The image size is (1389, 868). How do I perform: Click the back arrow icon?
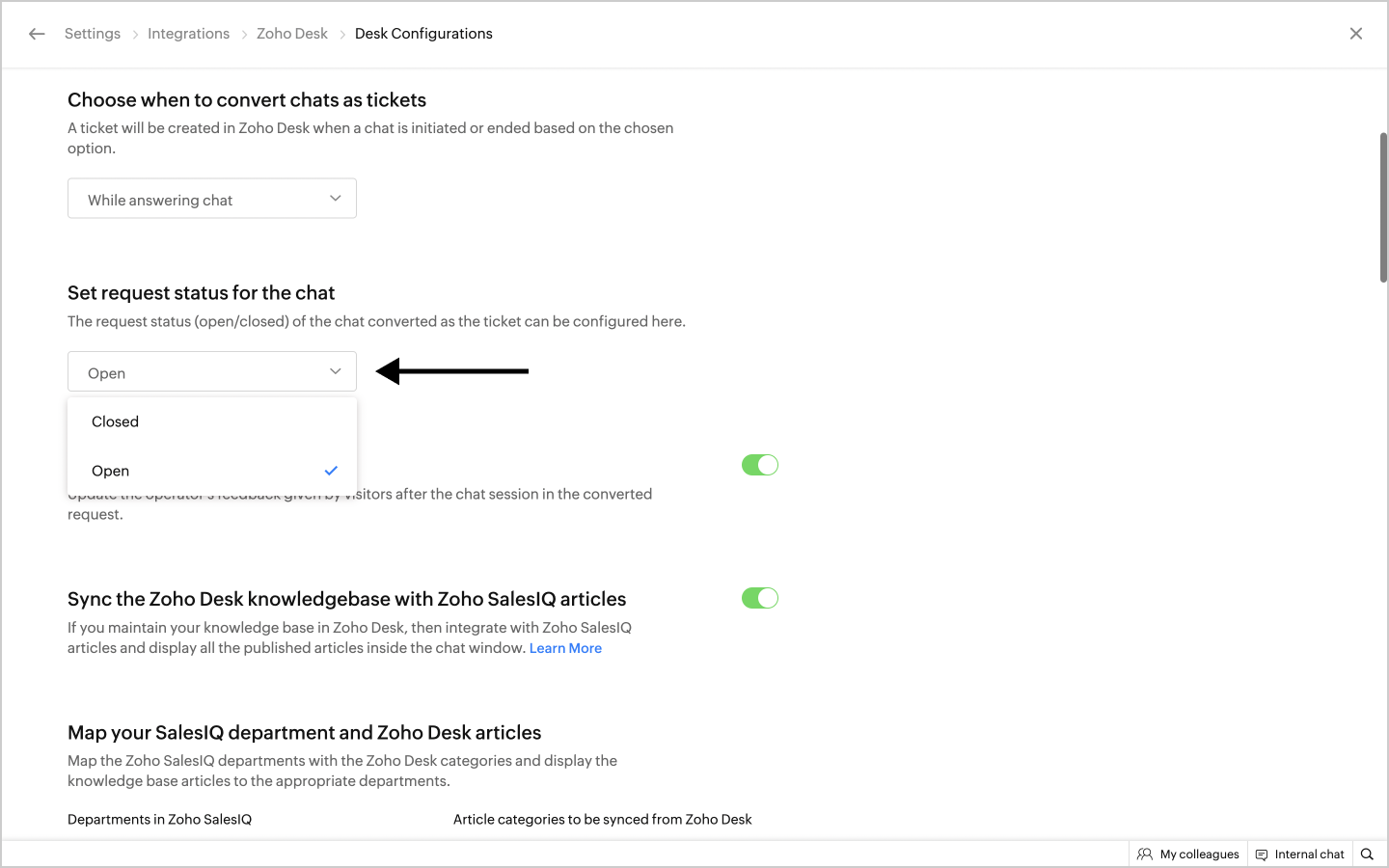[x=37, y=34]
